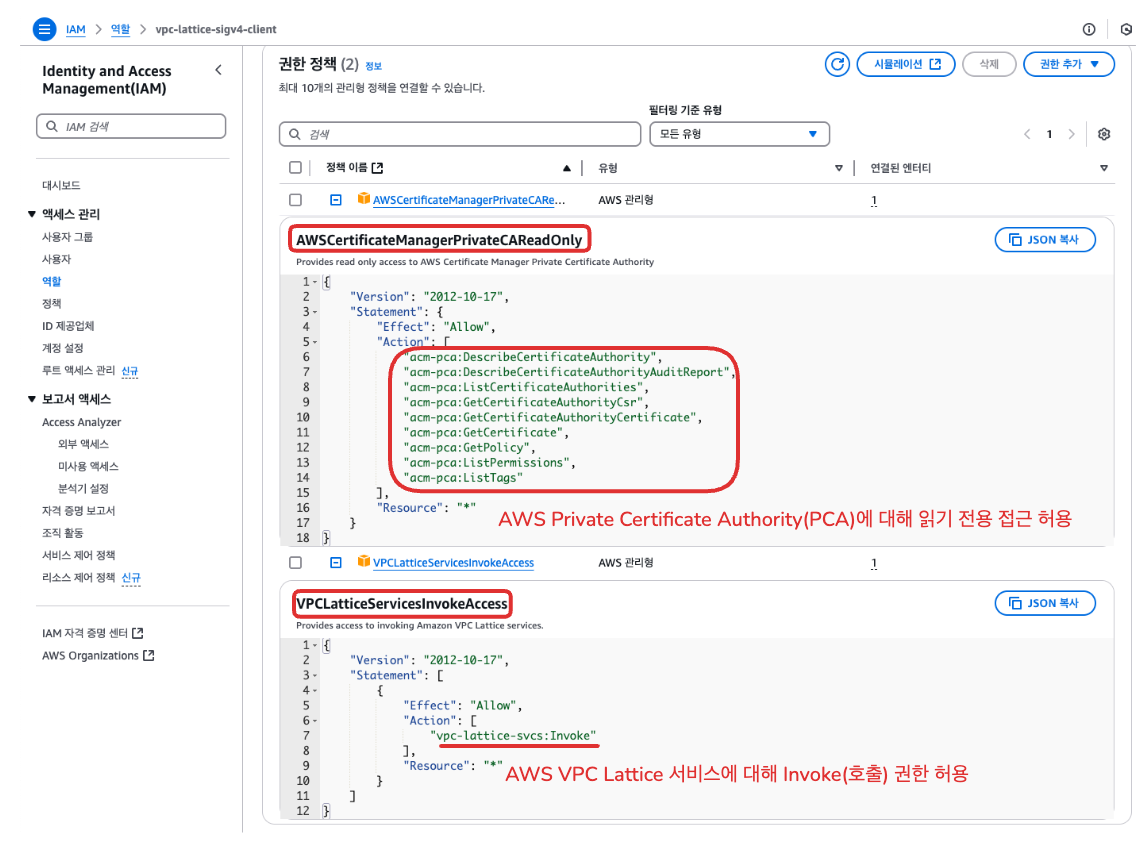This screenshot has width=1143, height=848.
Task: Collapse the IAM sidebar with chevron
Action: click(218, 70)
